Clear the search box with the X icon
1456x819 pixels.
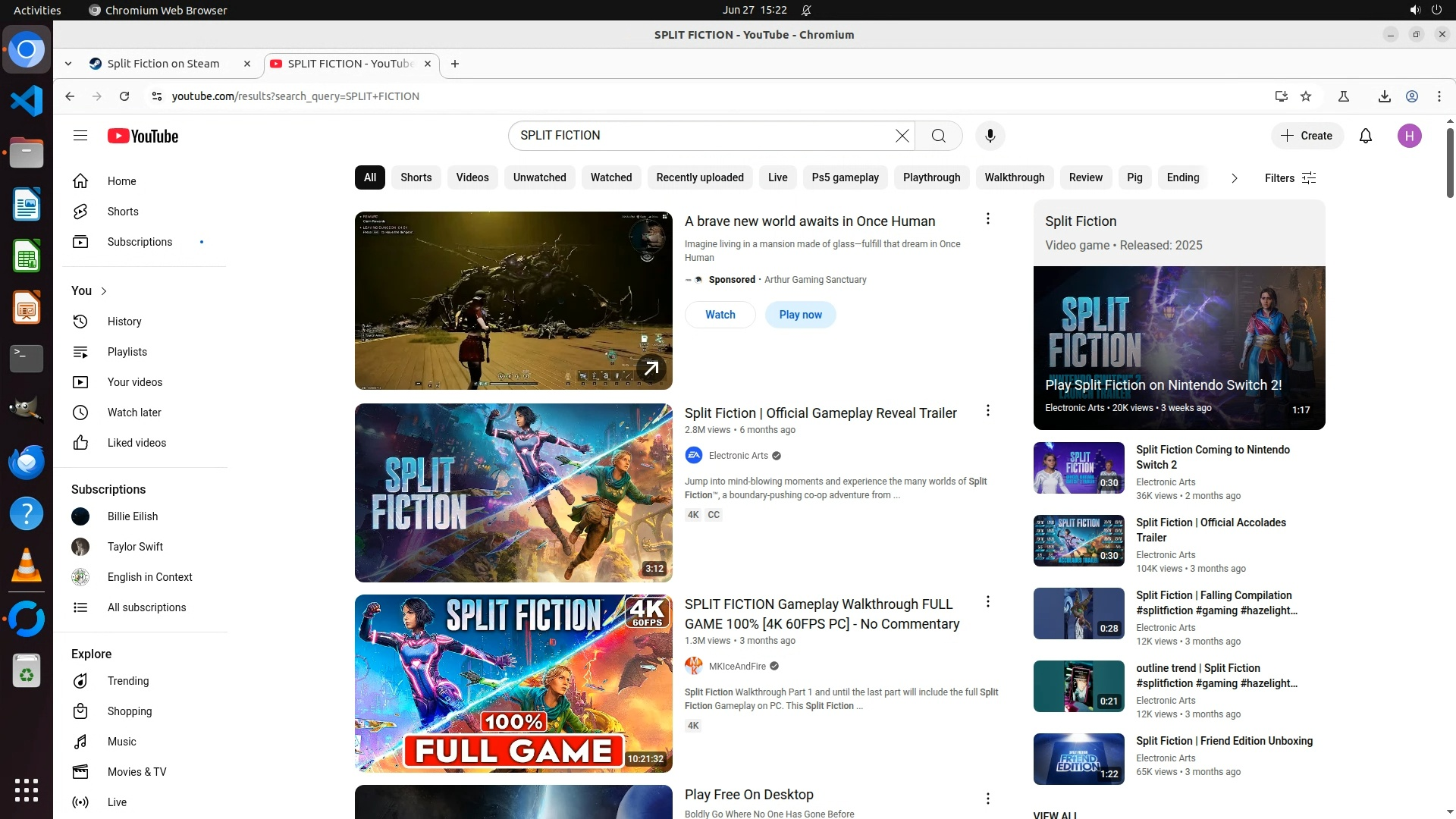point(902,136)
